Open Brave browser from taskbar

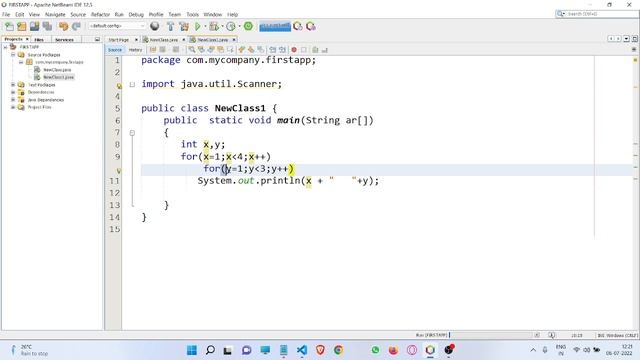(320, 350)
